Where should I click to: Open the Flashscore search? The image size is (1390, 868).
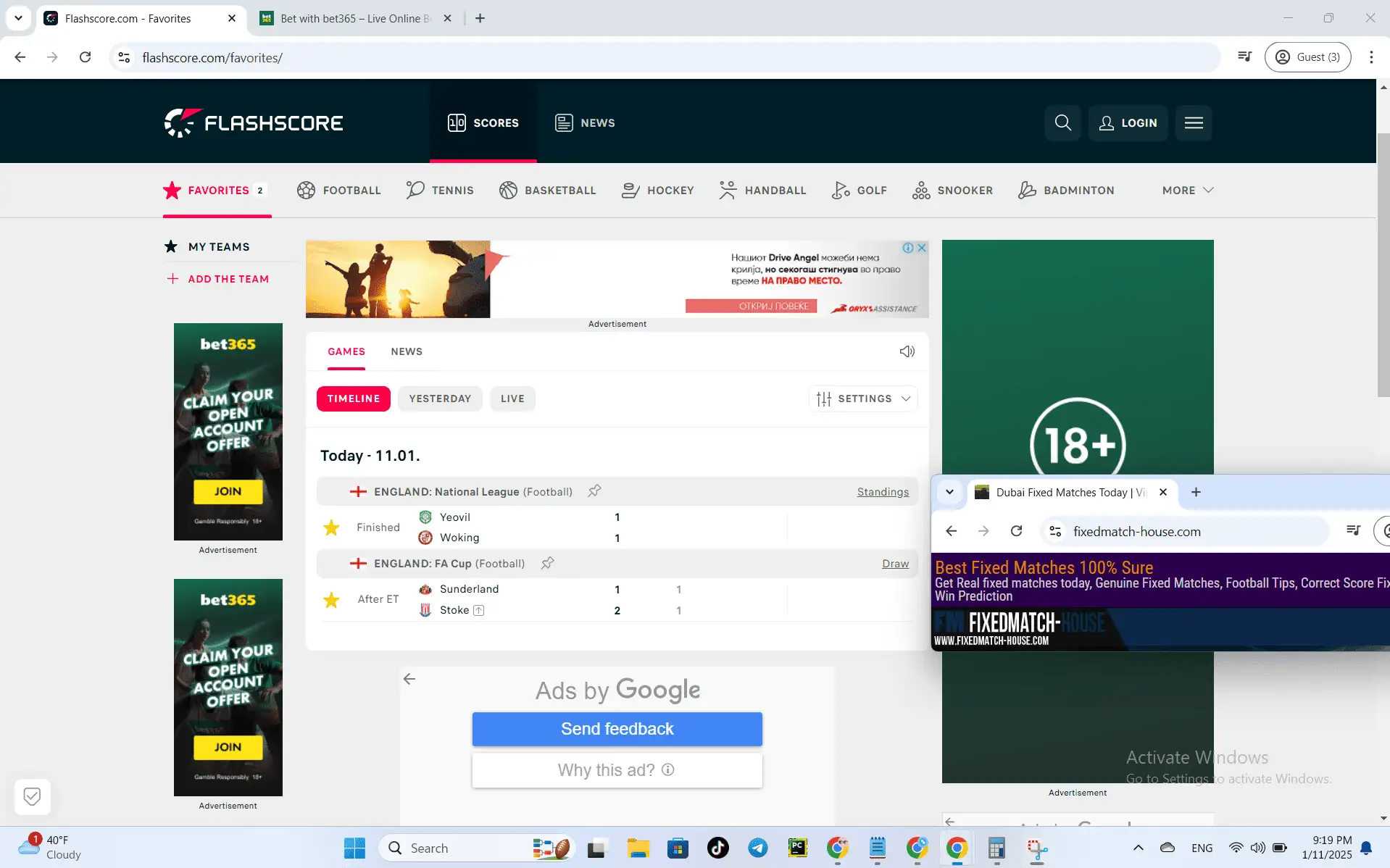[1062, 122]
